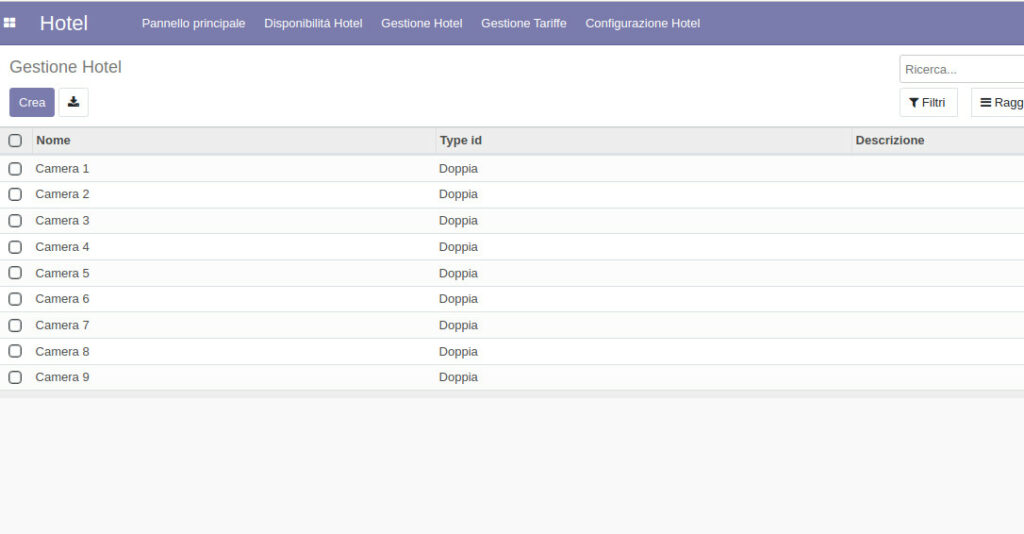The image size is (1024, 534).
Task: Open the Camera 3 record row
Action: [62, 221]
